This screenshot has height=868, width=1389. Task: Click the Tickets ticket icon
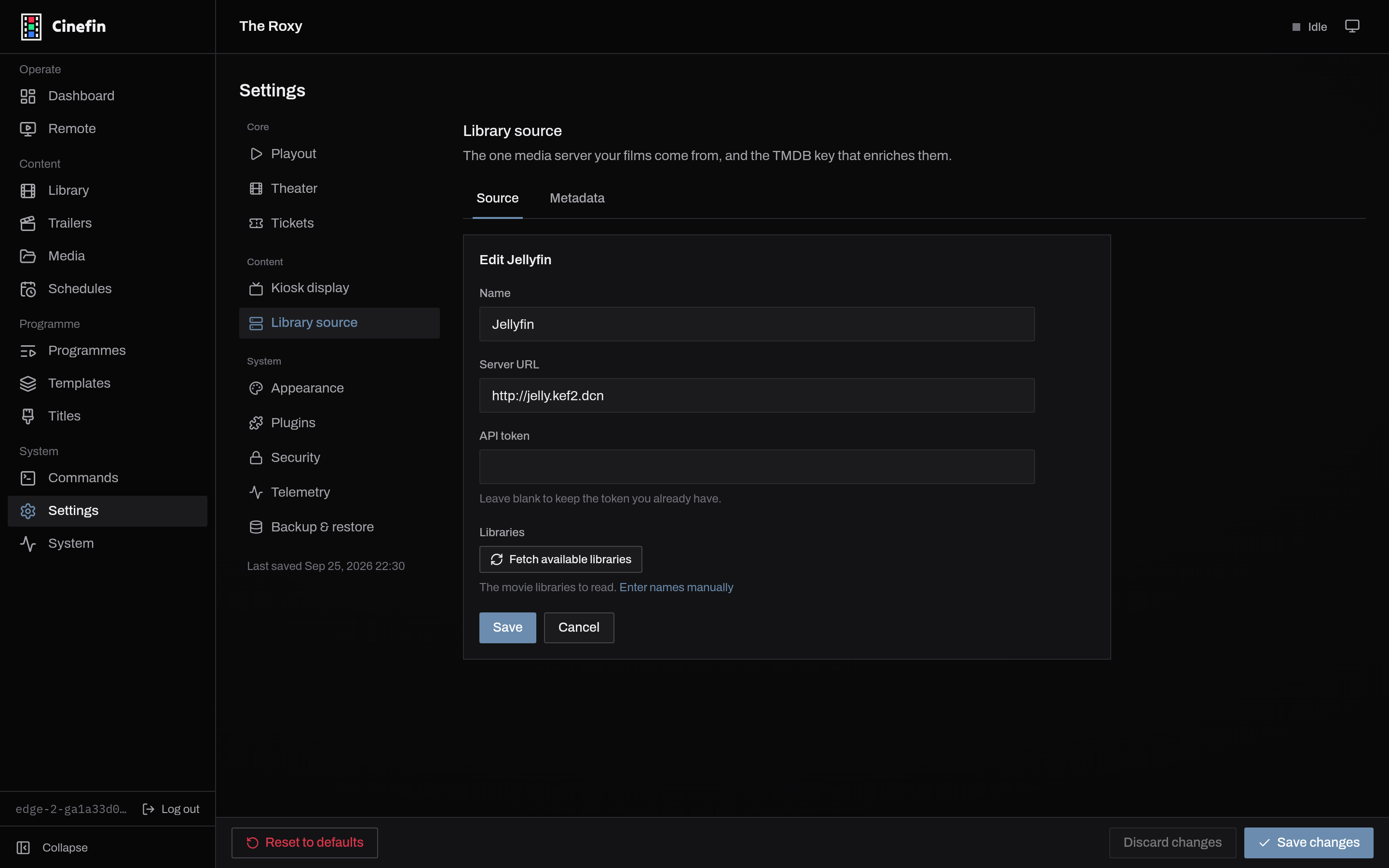click(256, 223)
